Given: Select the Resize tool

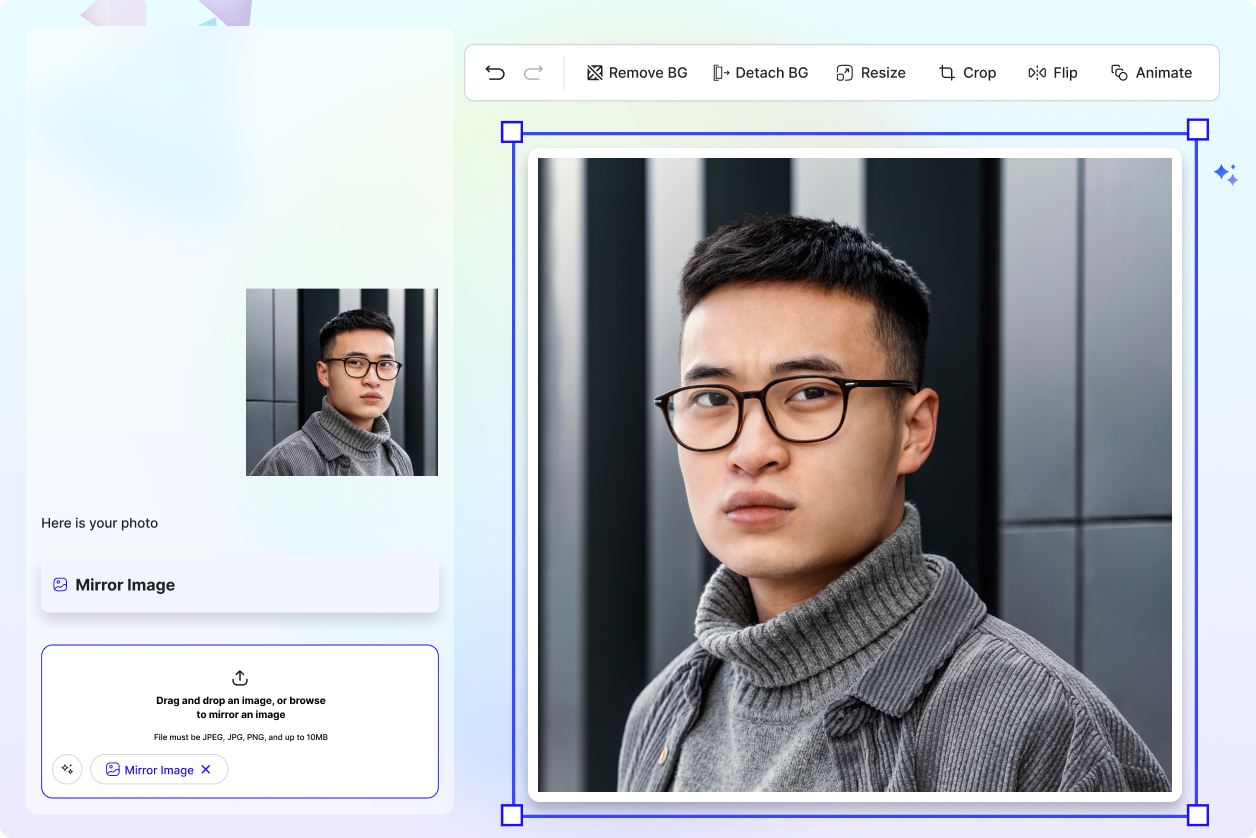Looking at the screenshot, I should (870, 72).
